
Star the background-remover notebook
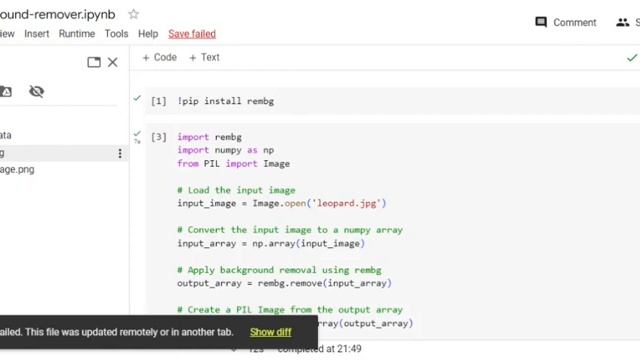(133, 14)
